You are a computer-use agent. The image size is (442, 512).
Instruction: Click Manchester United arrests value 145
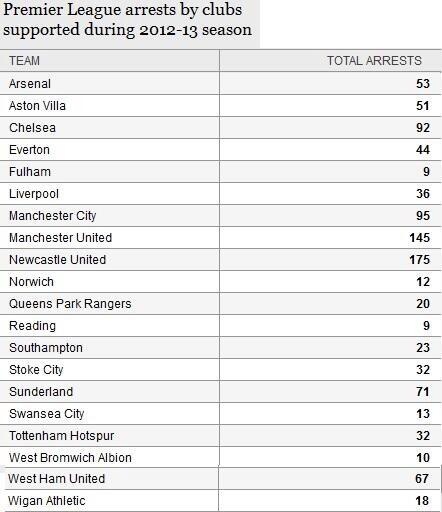pos(420,238)
